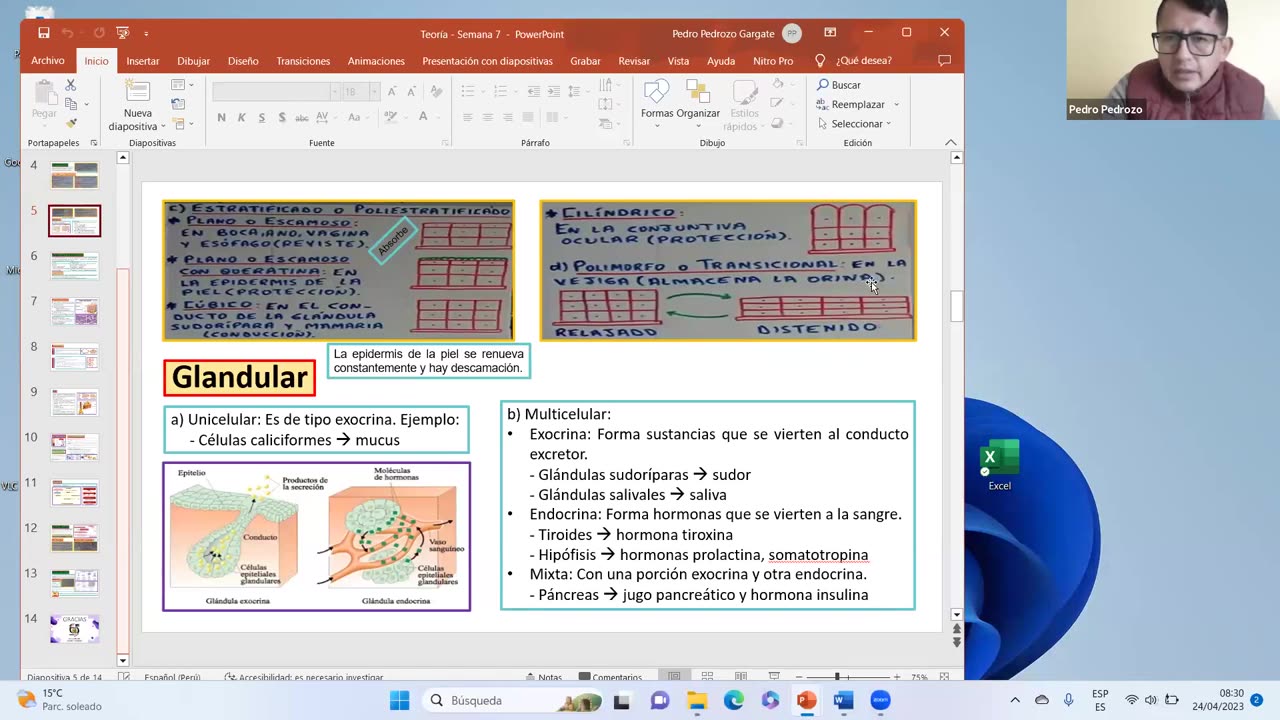Open the lightbulb ¿Qué desea? search
The width and height of the screenshot is (1280, 720).
click(820, 61)
